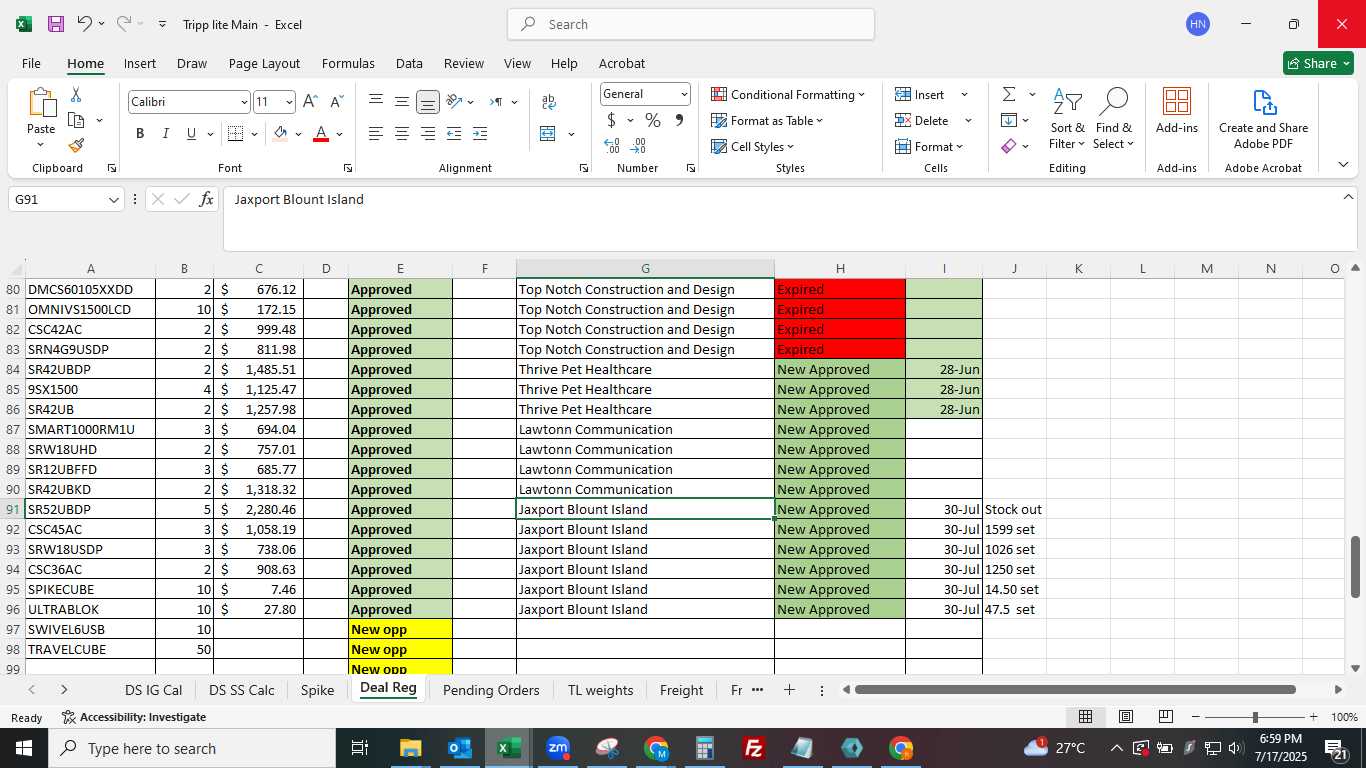Screen dimensions: 1366x768
Task: Open Excel from the Windows taskbar
Action: tap(509, 748)
